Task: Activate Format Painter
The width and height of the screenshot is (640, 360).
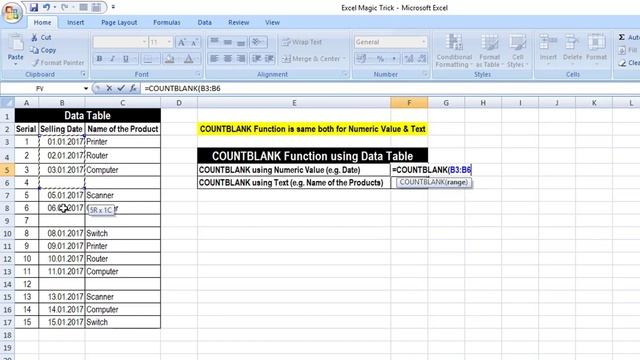Action: (58, 62)
